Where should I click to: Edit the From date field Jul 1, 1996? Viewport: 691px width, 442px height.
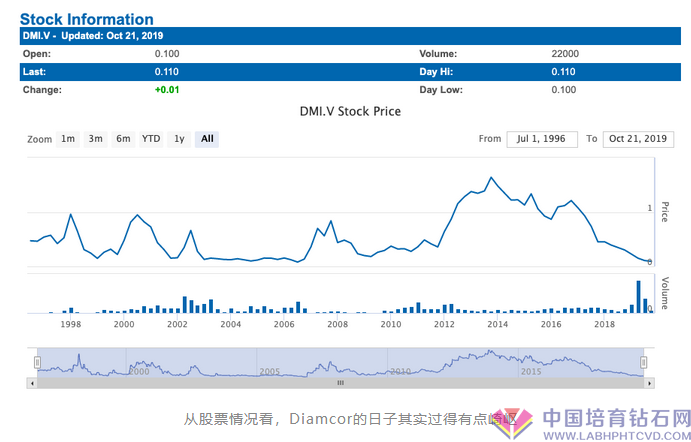542,139
